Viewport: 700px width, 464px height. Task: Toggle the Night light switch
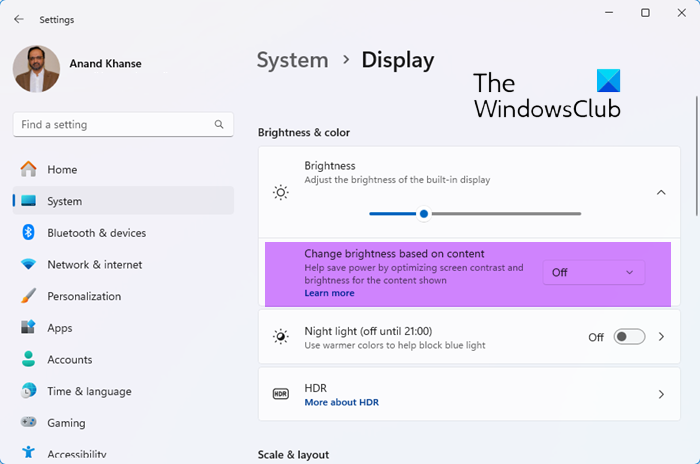[629, 337]
